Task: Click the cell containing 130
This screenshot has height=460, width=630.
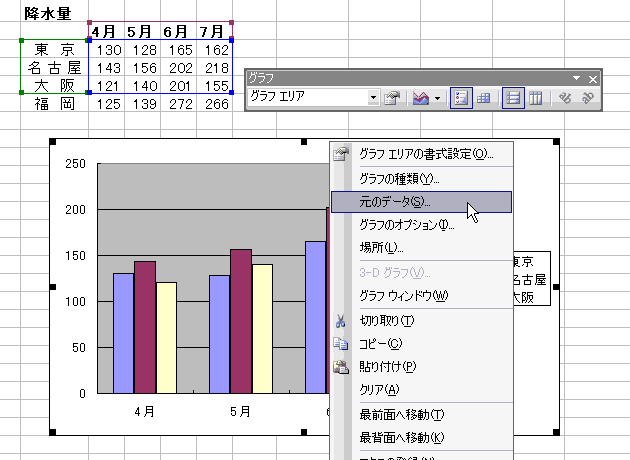Action: (x=106, y=50)
